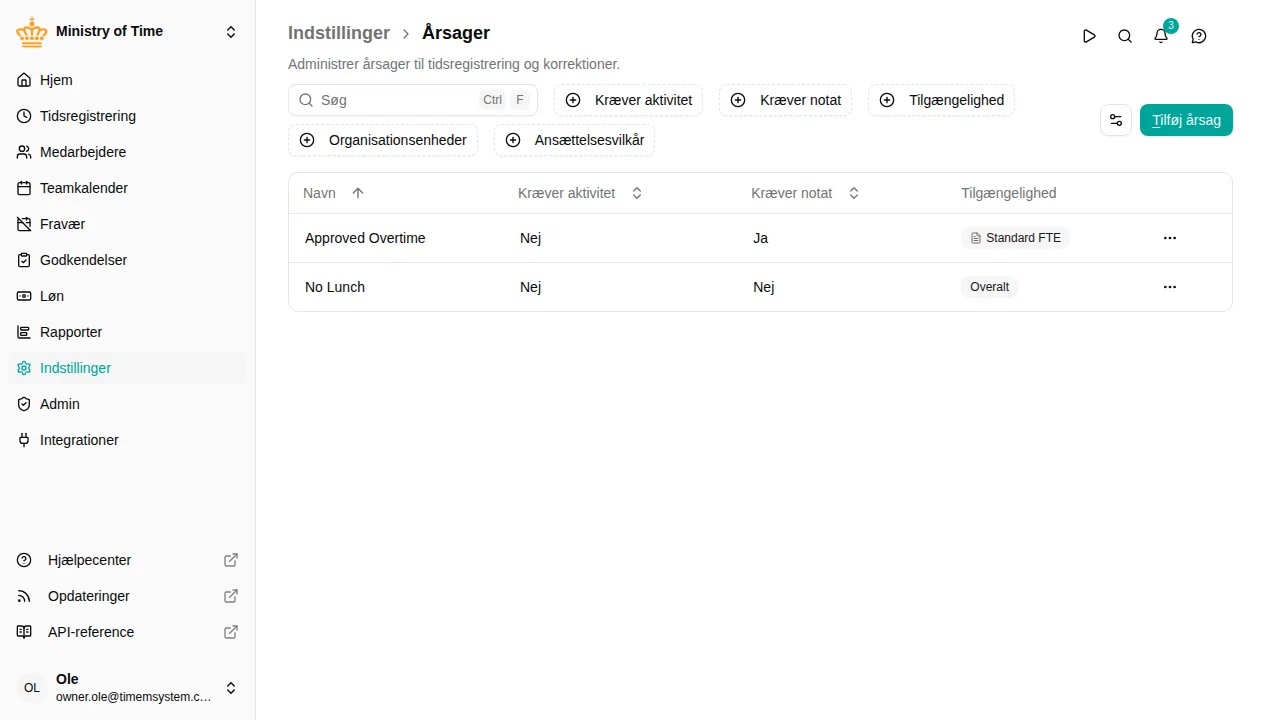Open Tidsregistrering in sidebar
This screenshot has height=720, width=1280.
[x=127, y=116]
